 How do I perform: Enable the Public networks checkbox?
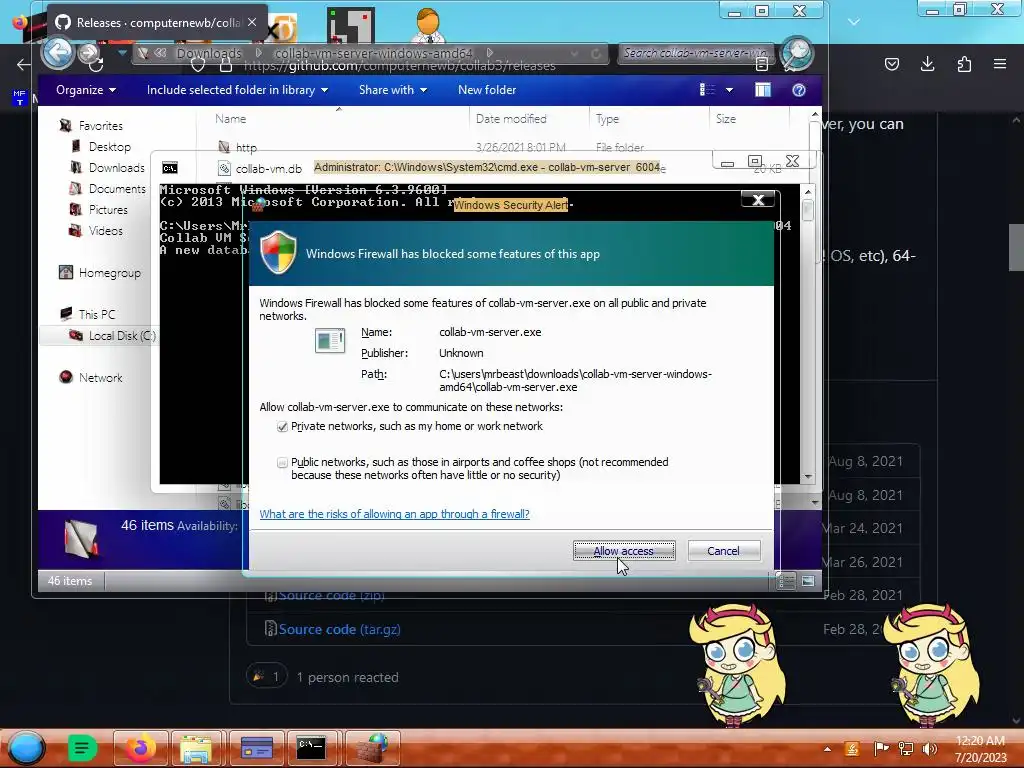coord(282,462)
